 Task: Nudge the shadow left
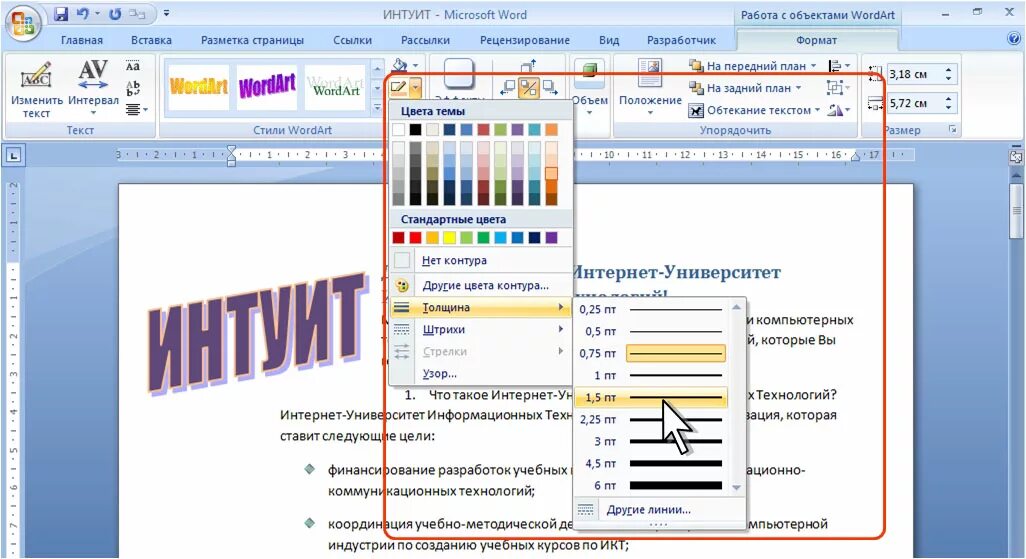tap(508, 87)
